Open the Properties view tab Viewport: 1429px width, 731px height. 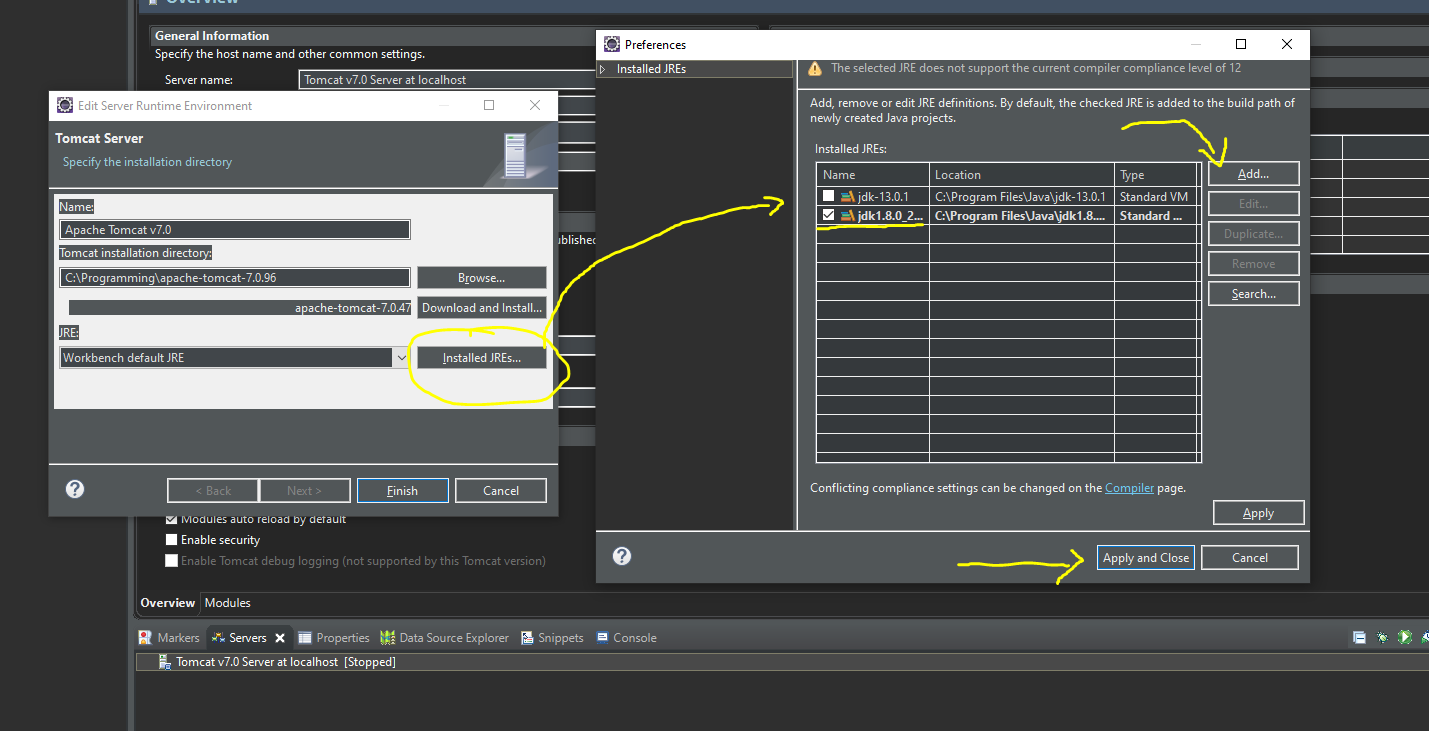342,638
